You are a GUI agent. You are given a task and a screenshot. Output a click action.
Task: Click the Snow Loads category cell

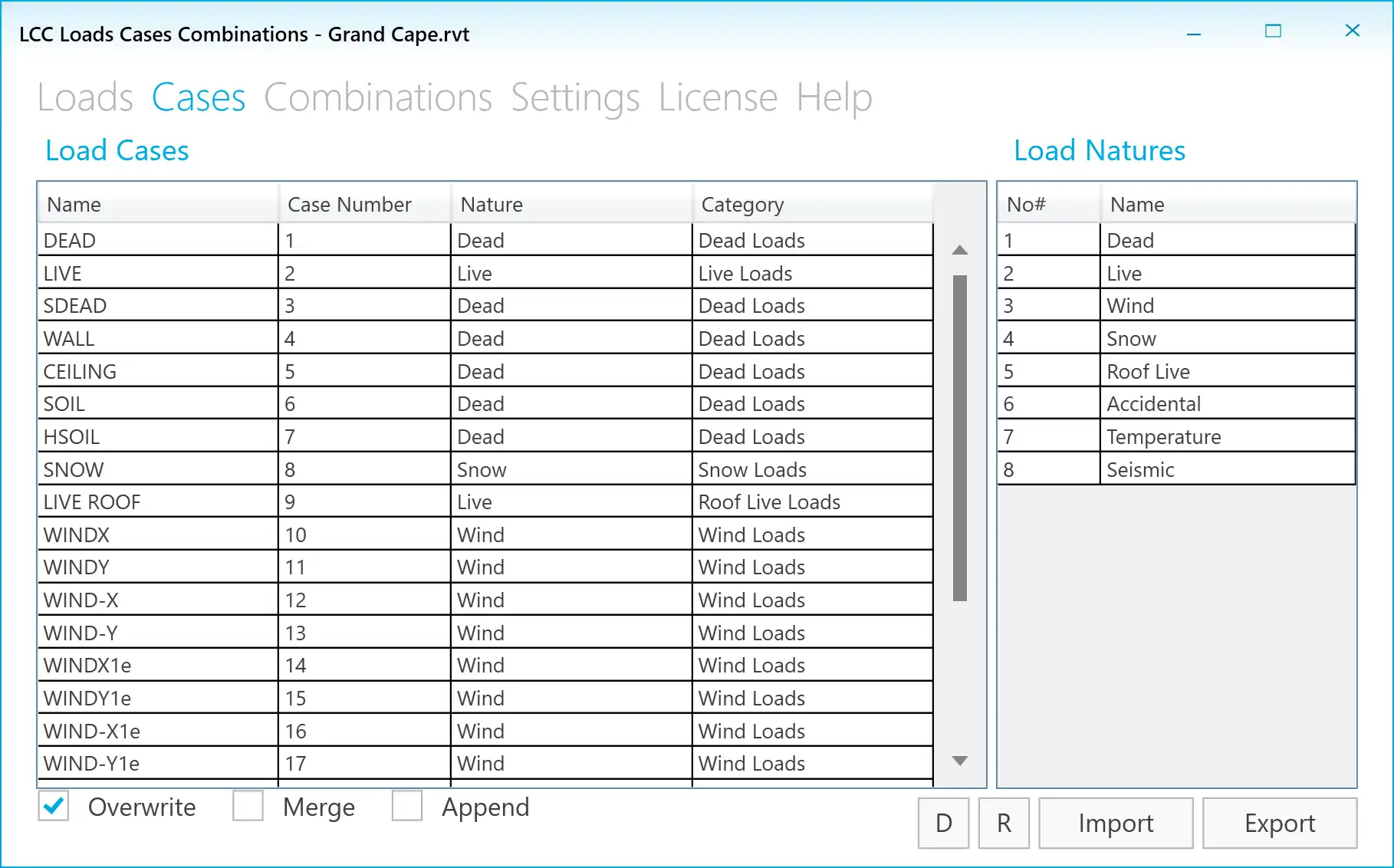(x=813, y=469)
